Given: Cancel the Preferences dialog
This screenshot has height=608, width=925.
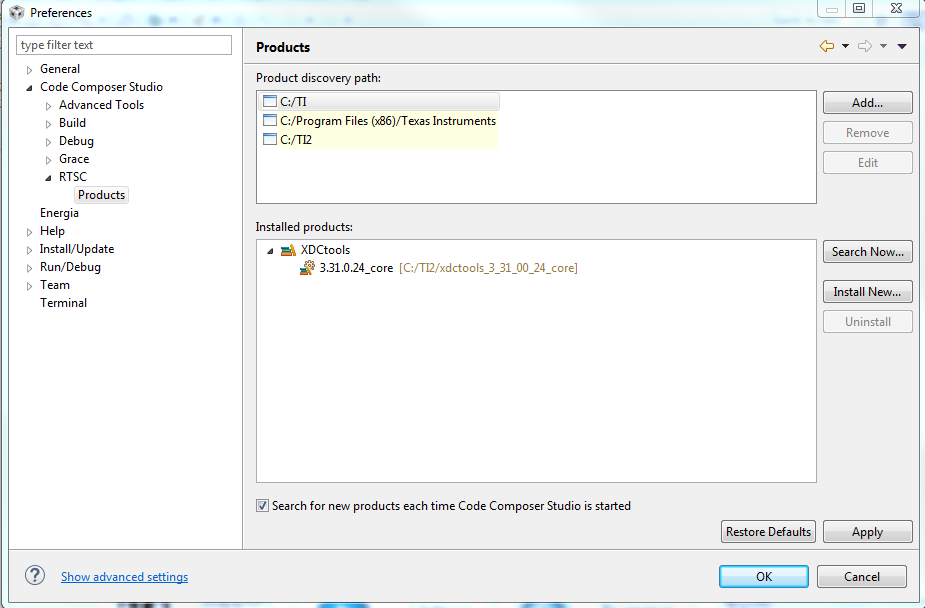Looking at the screenshot, I should coord(862,576).
